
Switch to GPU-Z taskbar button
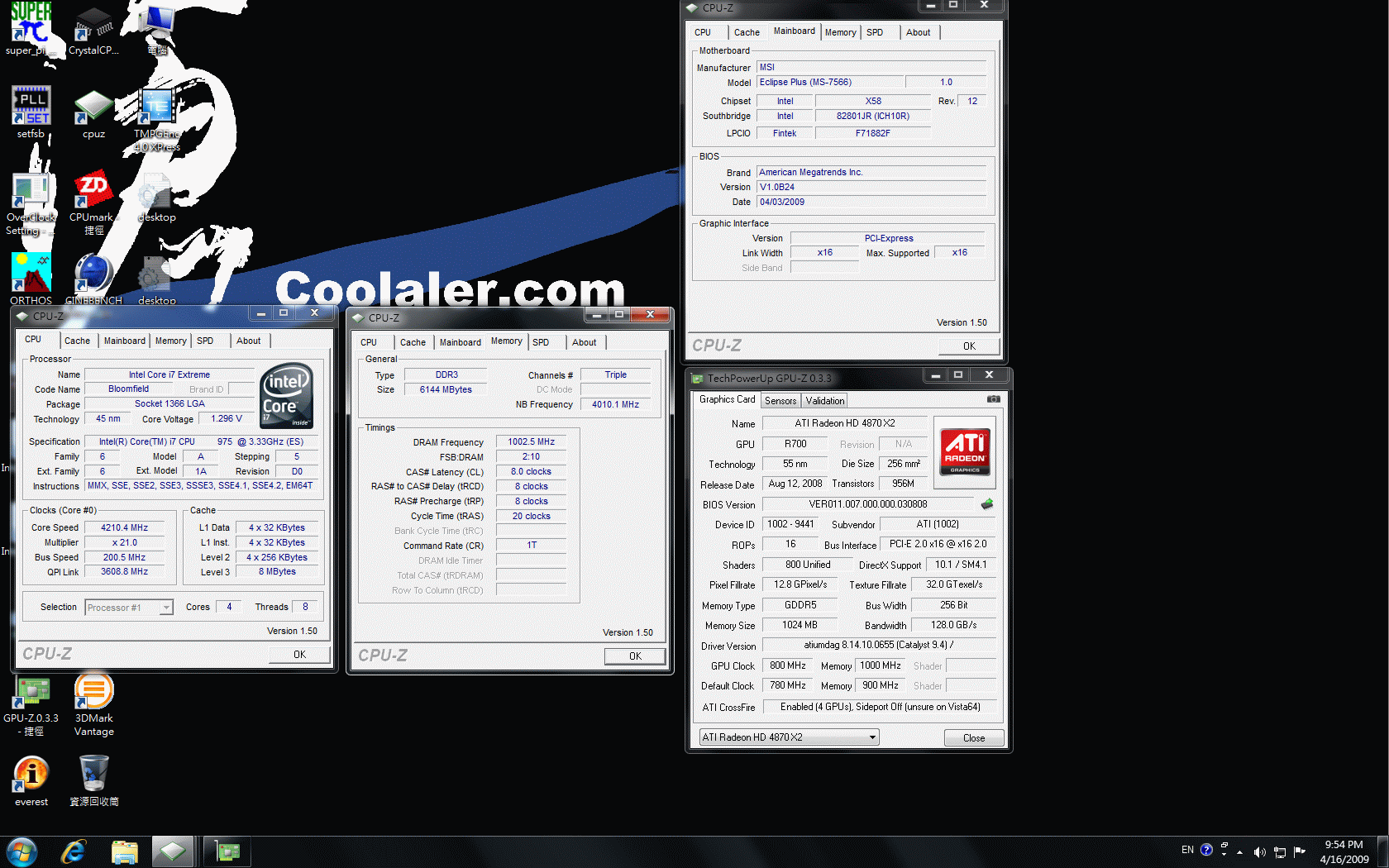(x=226, y=851)
